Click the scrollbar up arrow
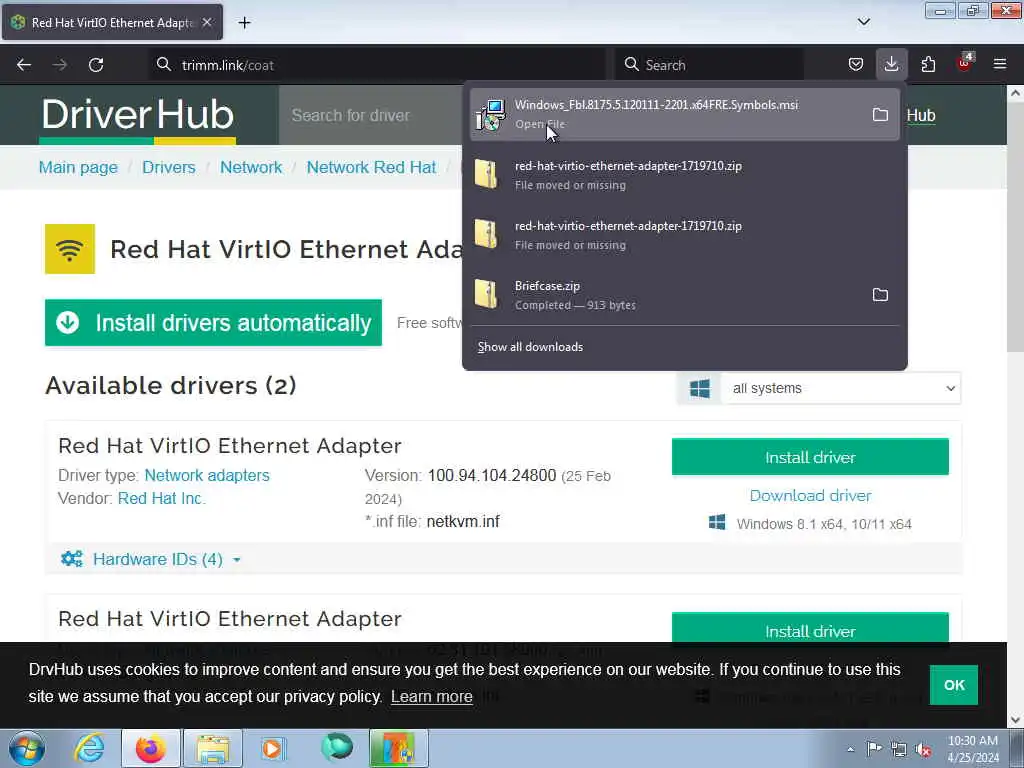Viewport: 1024px width, 768px height. 1016,93
